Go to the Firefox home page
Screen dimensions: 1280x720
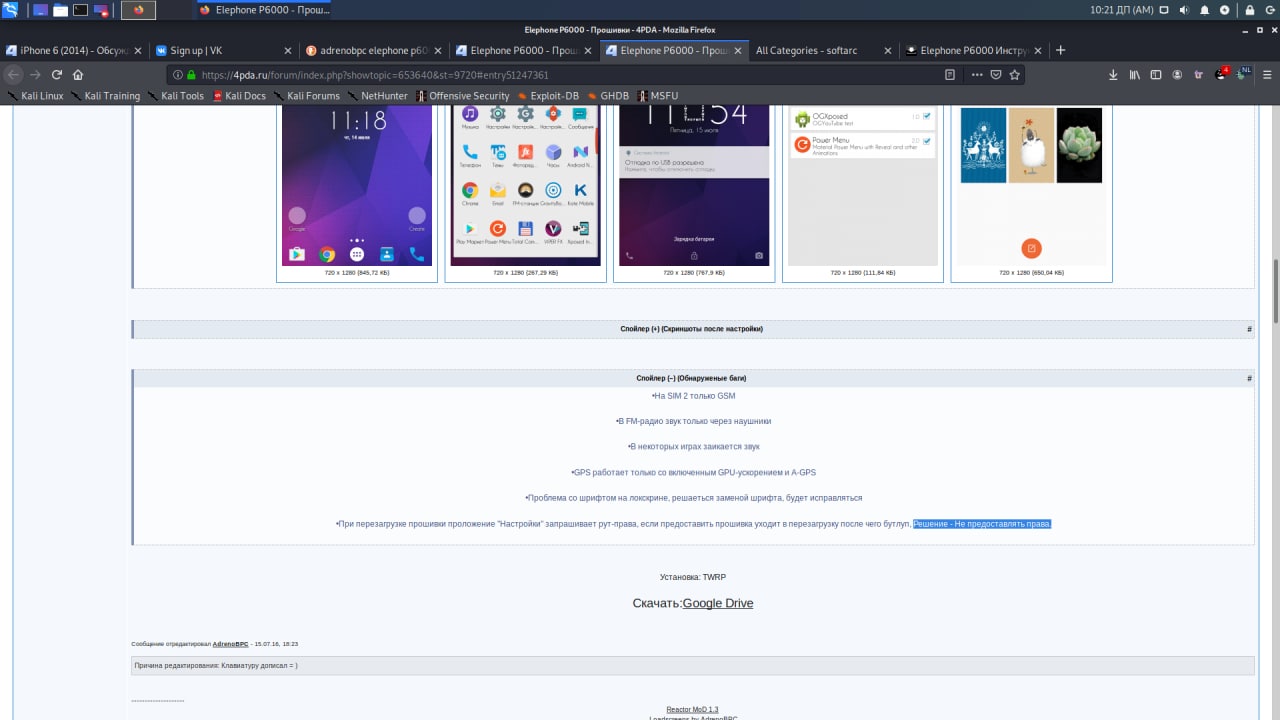pos(78,74)
